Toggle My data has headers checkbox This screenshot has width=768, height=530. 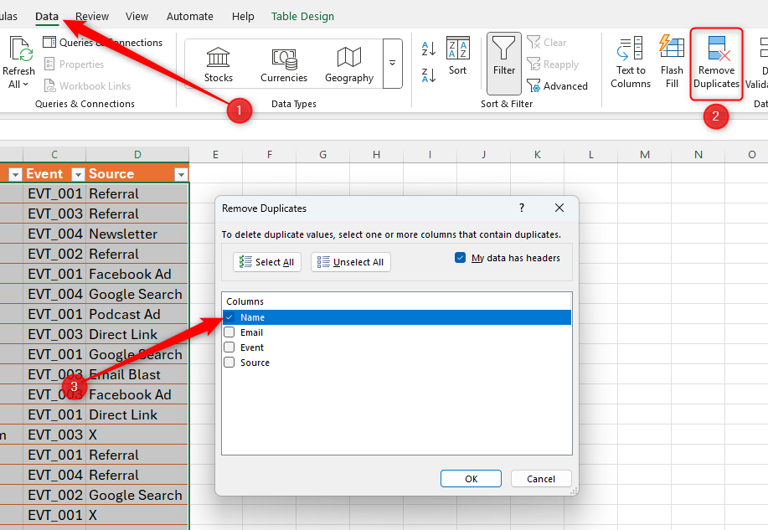[460, 258]
